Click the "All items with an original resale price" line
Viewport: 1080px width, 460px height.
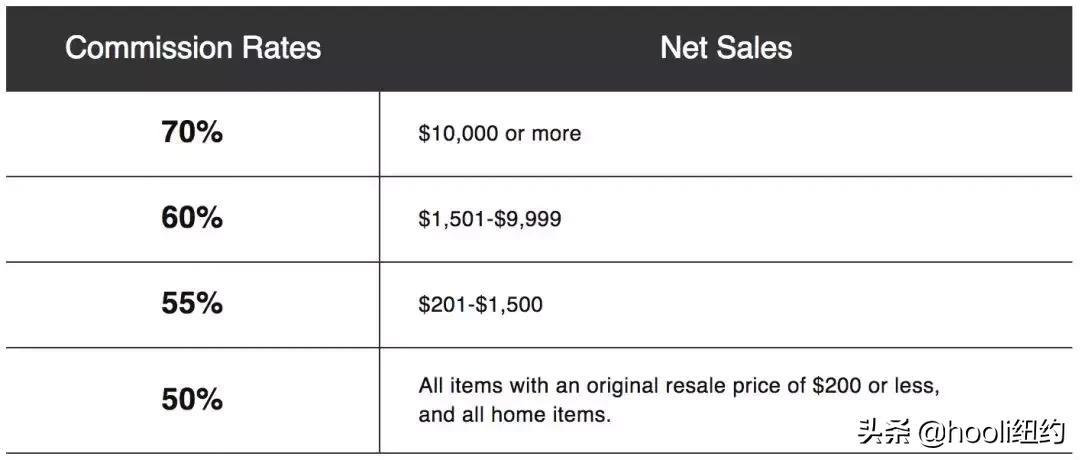pos(679,385)
